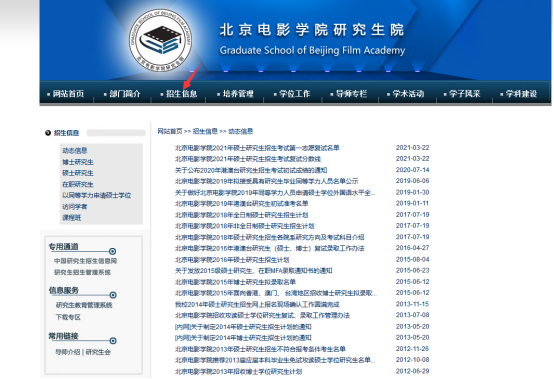554x379 pixels.
Task: Select 博士研究生 in the sidebar list
Action: pos(78,162)
